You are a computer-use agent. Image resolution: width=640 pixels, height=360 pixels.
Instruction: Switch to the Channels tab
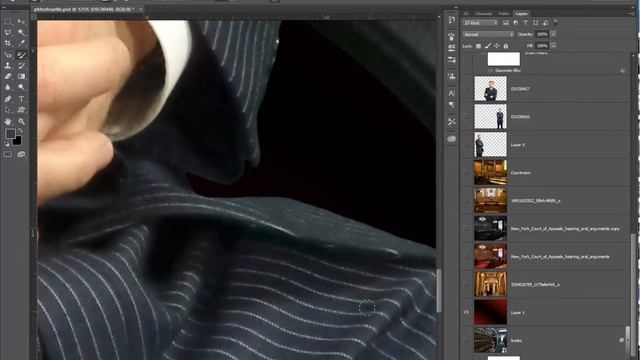pyautogui.click(x=484, y=13)
